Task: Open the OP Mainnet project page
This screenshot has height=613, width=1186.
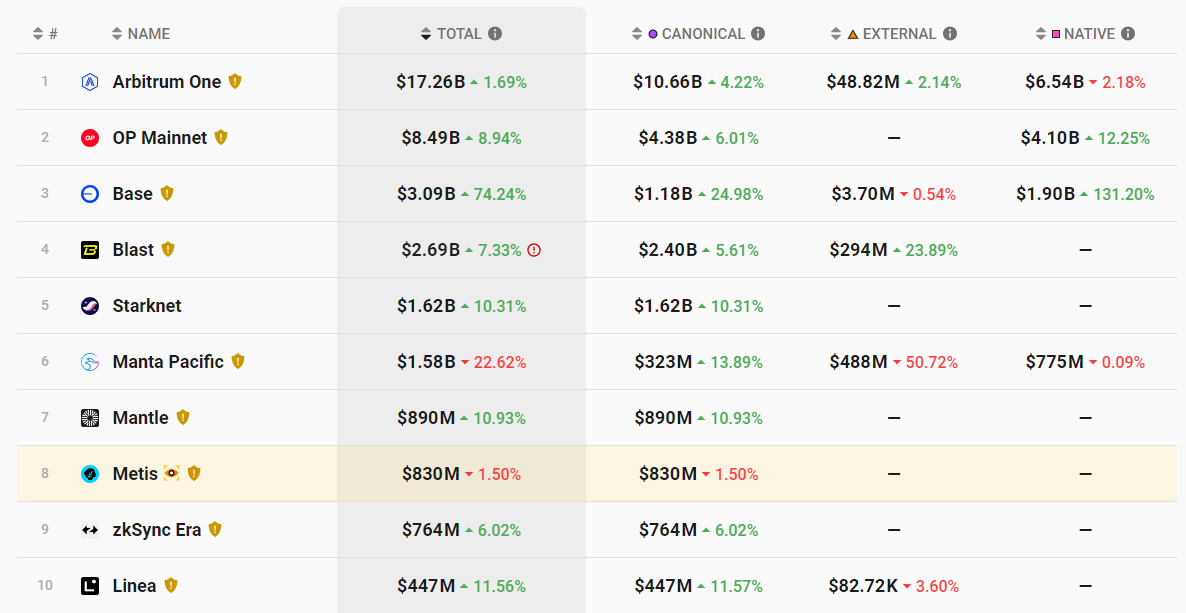Action: (x=160, y=138)
